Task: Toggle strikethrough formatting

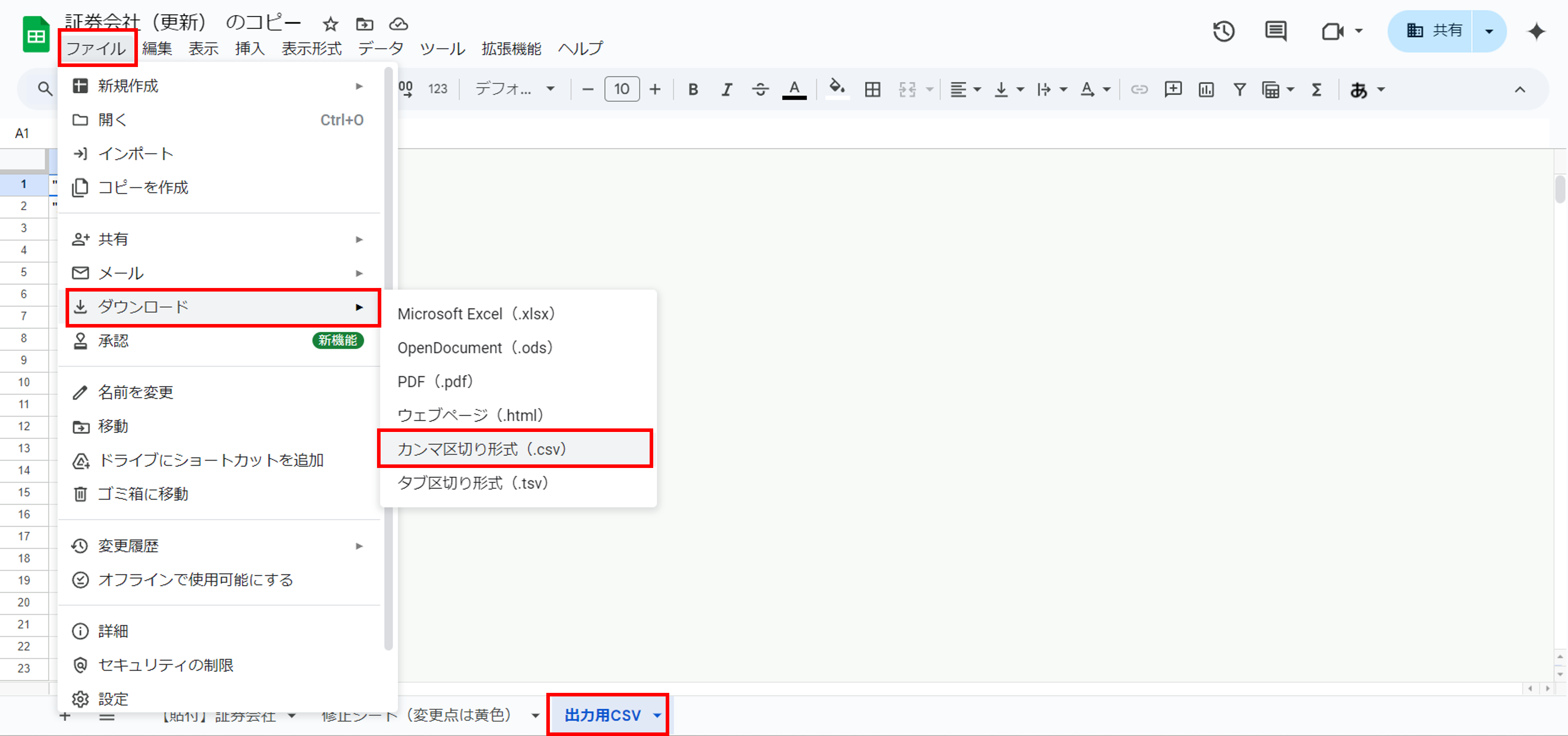Action: click(x=760, y=90)
